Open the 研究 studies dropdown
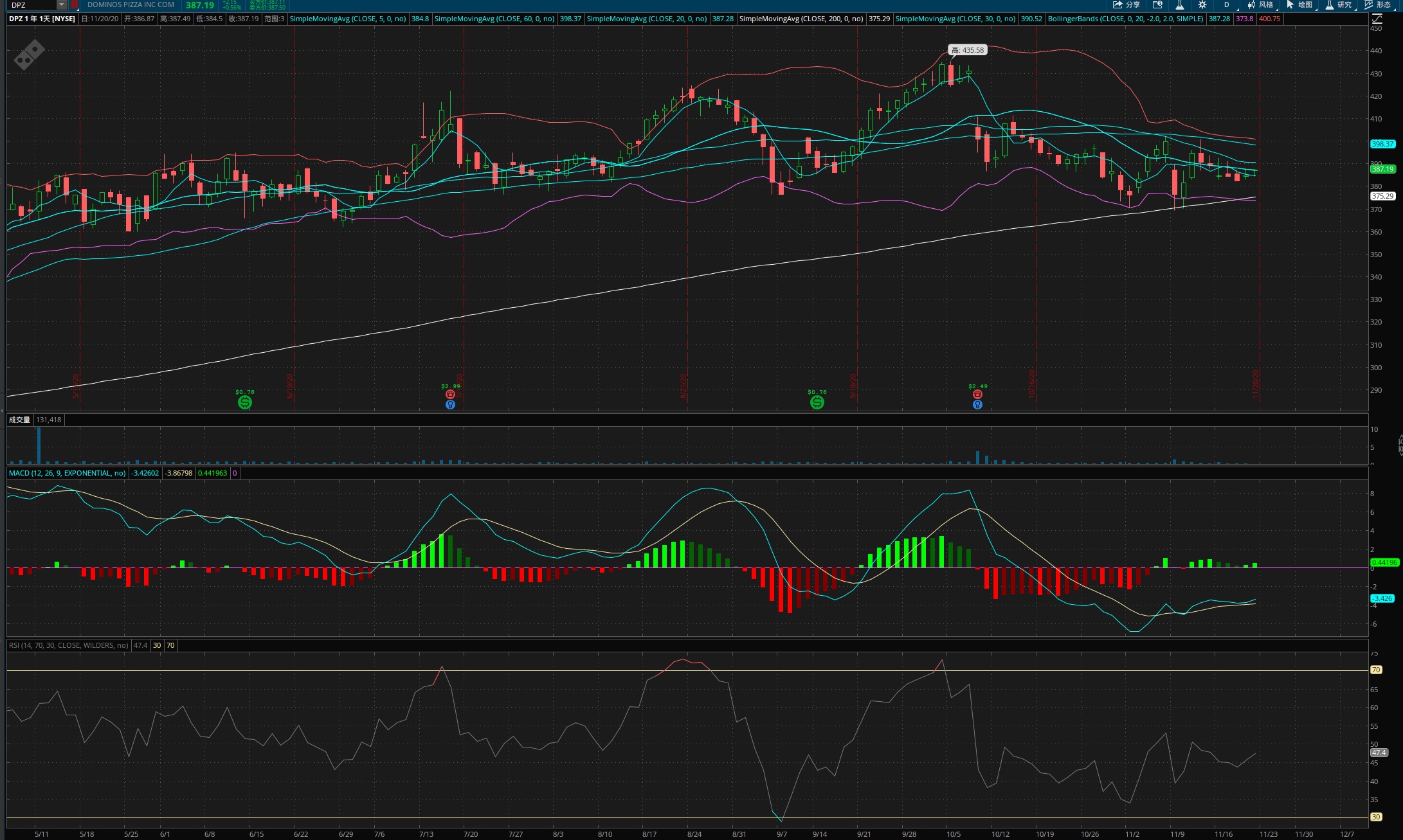Viewport: 1403px width, 840px height. point(1339,4)
